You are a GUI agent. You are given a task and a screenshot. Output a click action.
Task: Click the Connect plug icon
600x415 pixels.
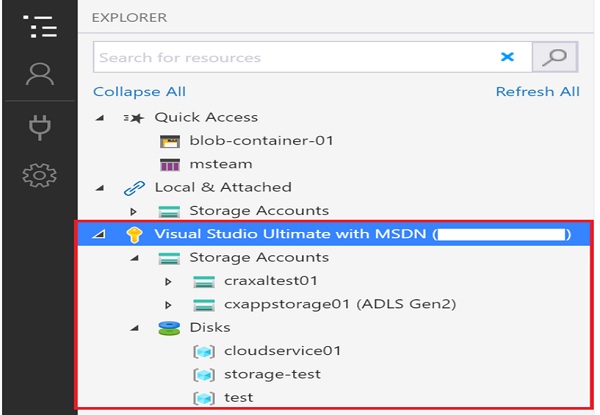tap(38, 127)
